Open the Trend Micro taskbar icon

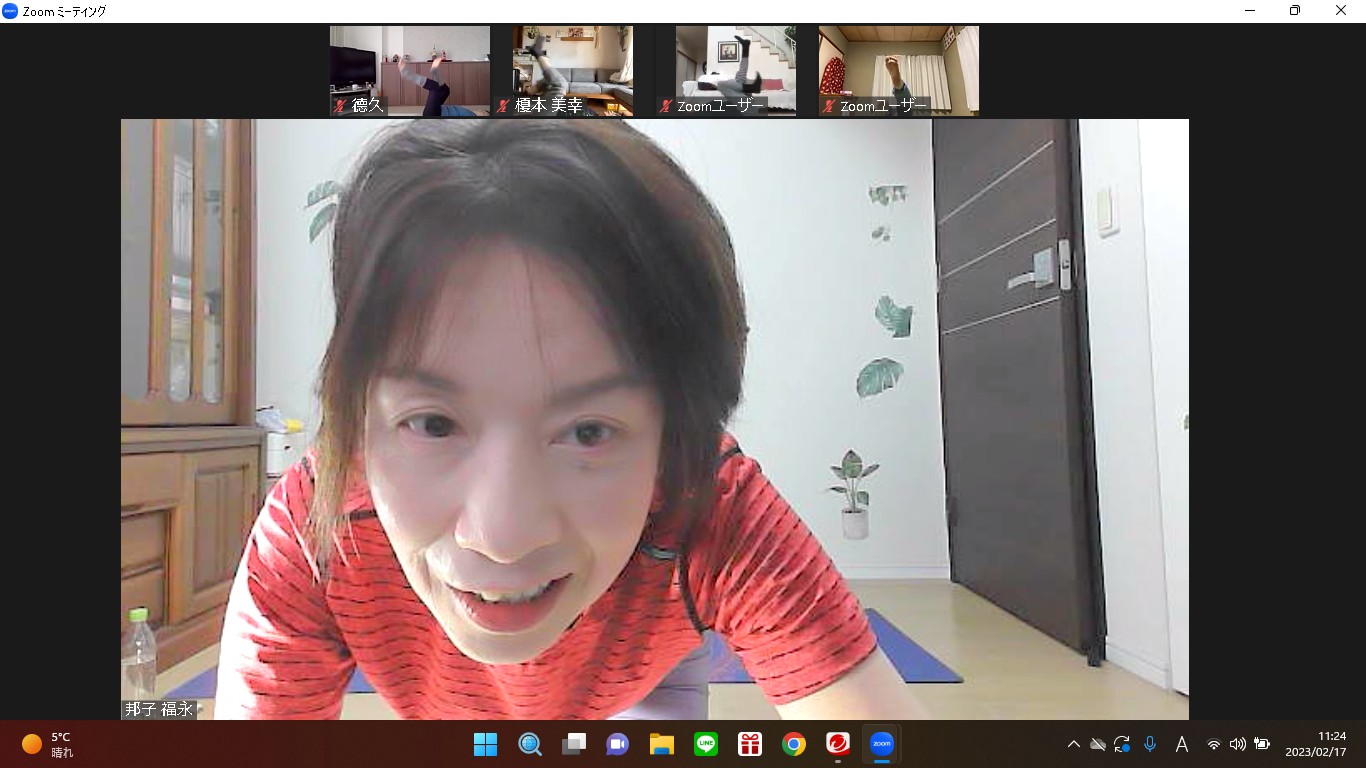click(x=838, y=744)
